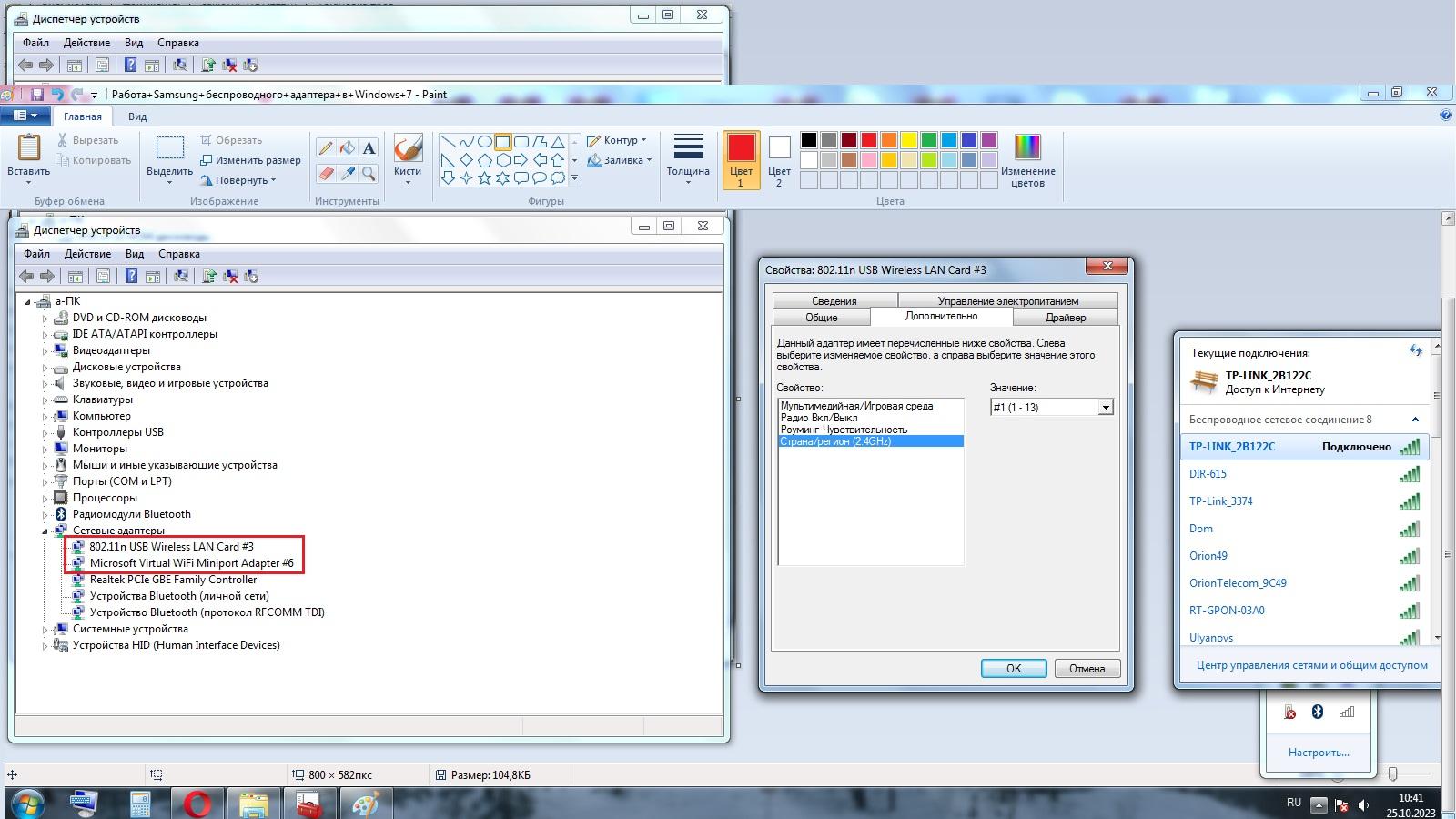Choose the Diamond shape in Фигуры gallery
This screenshot has height=819, width=1456.
pyautogui.click(x=466, y=160)
